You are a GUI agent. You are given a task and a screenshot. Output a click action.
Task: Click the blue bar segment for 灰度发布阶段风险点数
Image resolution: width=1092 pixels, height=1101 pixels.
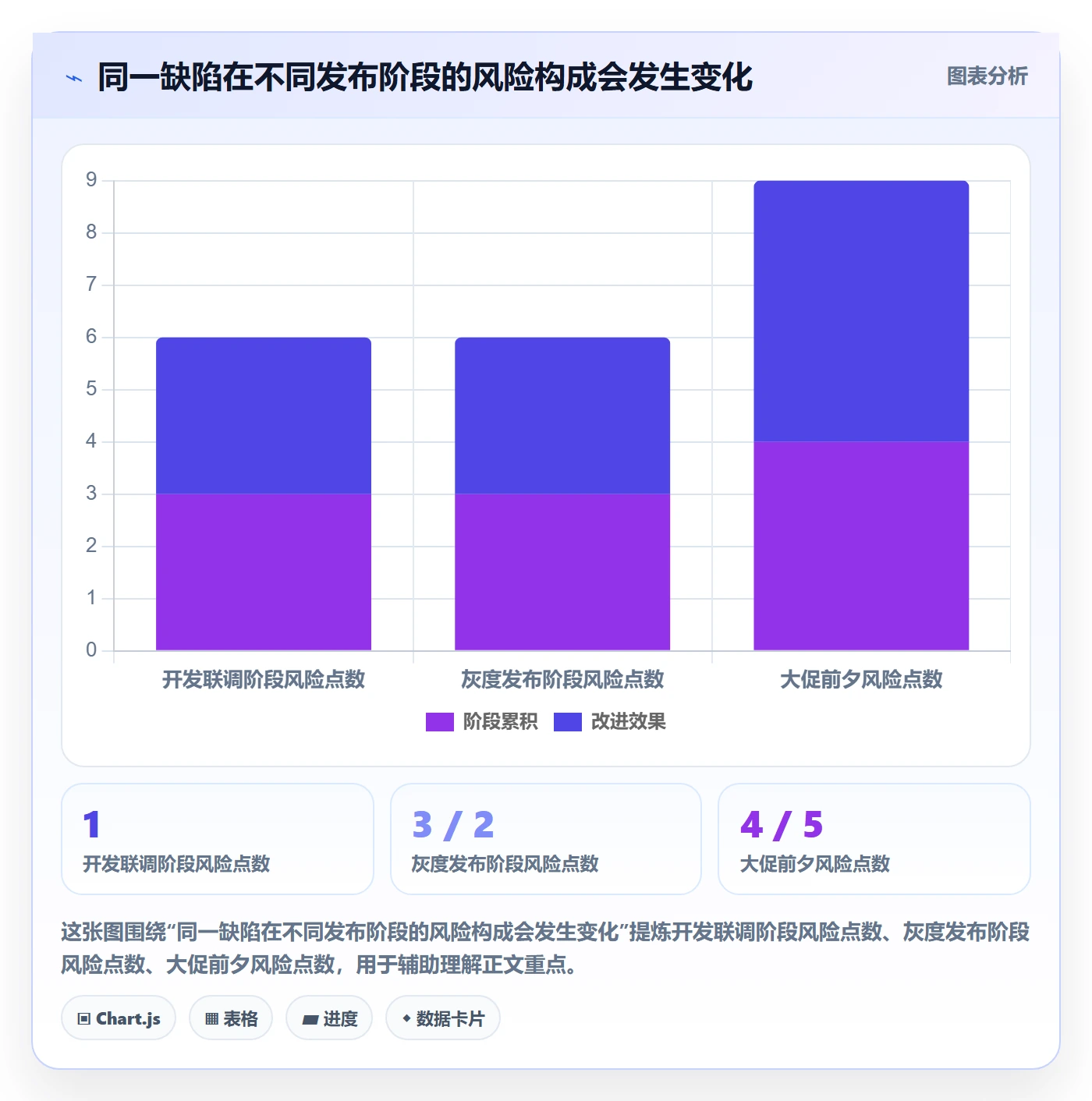click(x=562, y=416)
